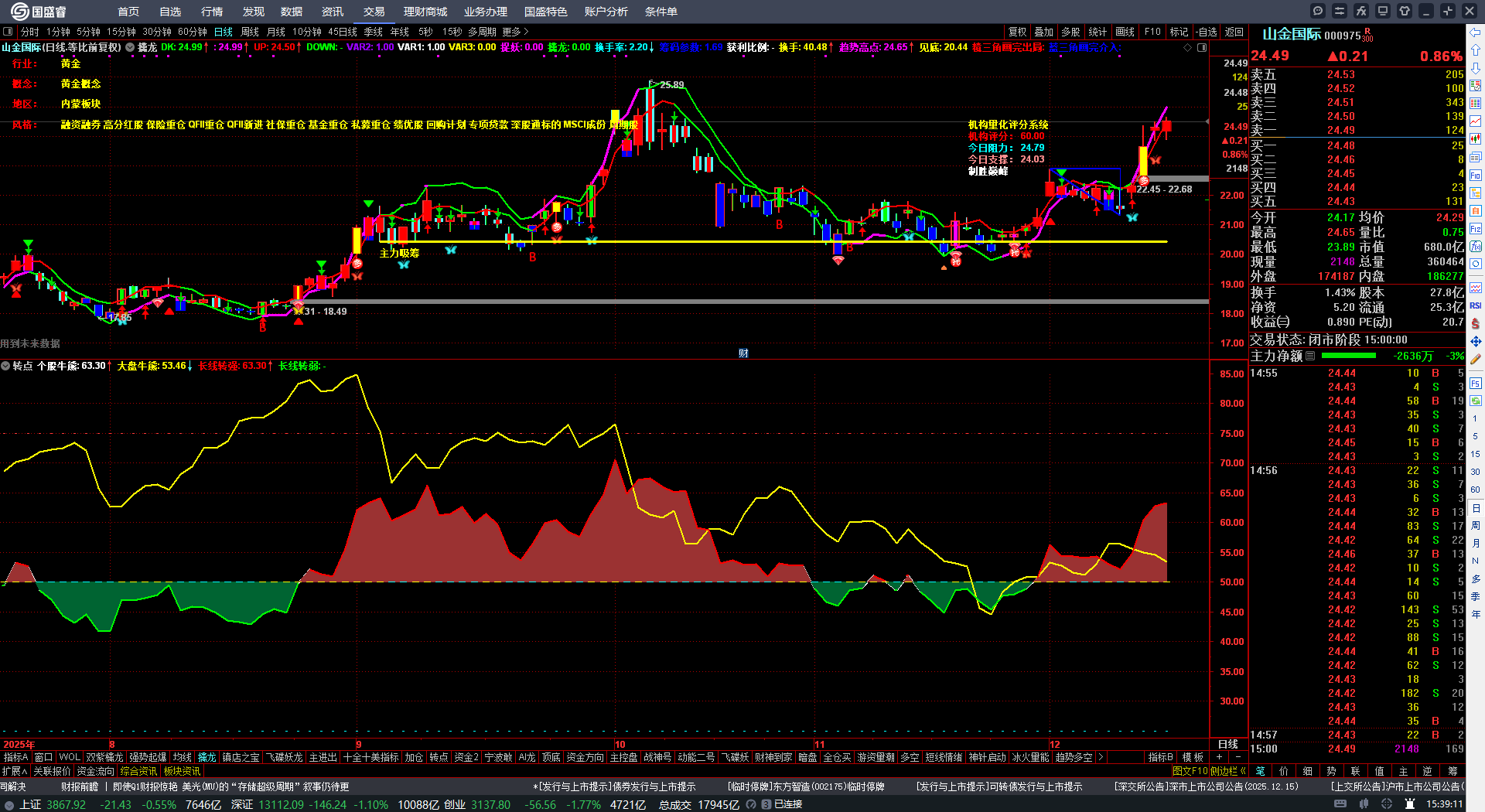Toggle chart panel layout square at top-left
The image size is (1485, 812).
point(8,32)
